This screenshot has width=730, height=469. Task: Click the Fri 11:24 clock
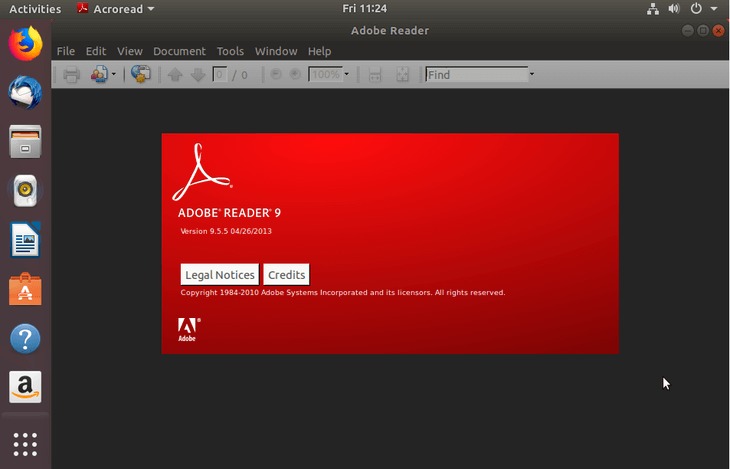[365, 8]
